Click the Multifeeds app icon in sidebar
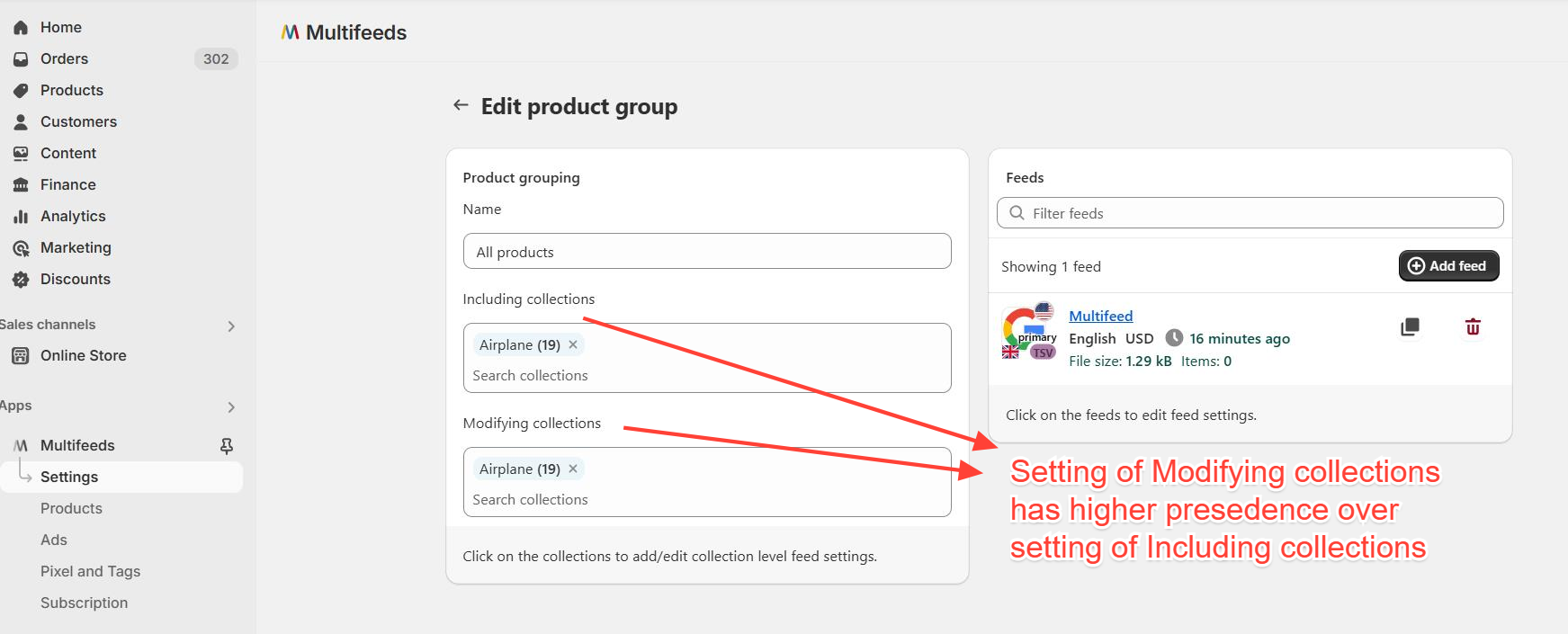The width and height of the screenshot is (1568, 634). 21,446
